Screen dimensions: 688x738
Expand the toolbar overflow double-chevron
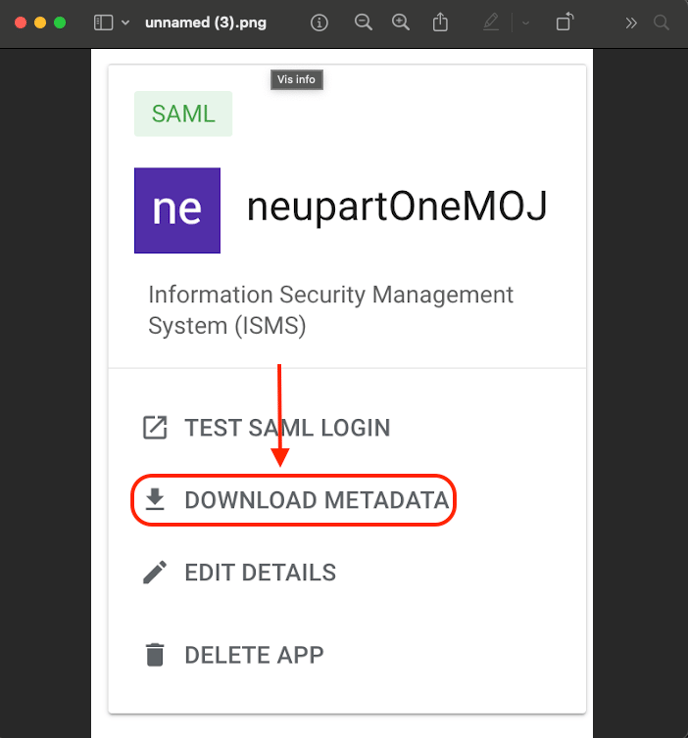pyautogui.click(x=631, y=23)
